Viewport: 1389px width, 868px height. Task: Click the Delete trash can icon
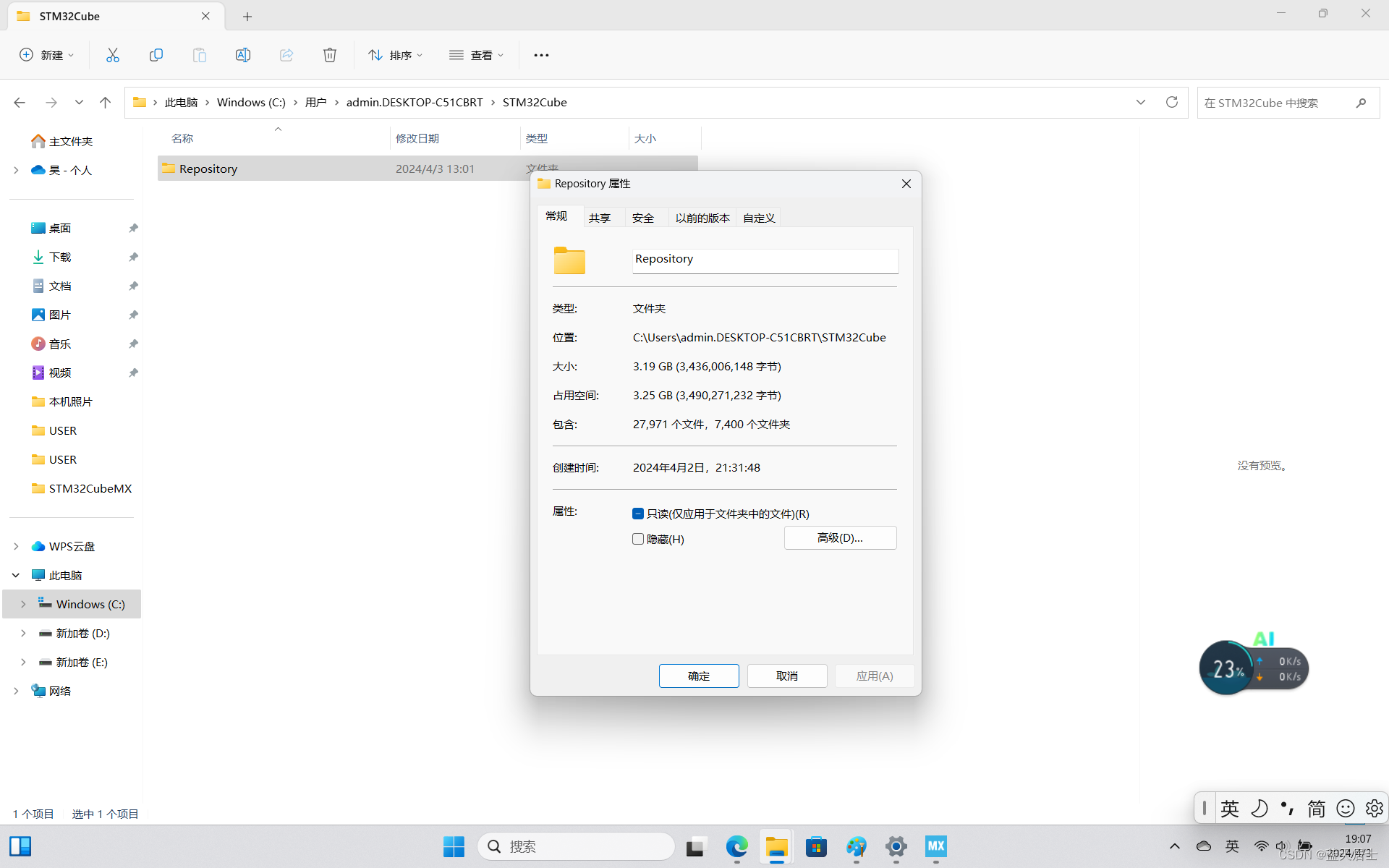click(330, 55)
